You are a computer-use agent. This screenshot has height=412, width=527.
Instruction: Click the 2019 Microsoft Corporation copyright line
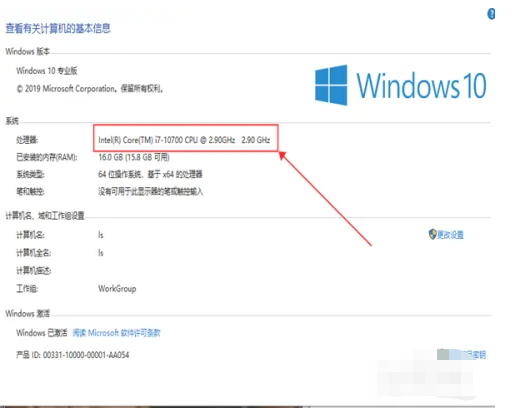coord(90,89)
